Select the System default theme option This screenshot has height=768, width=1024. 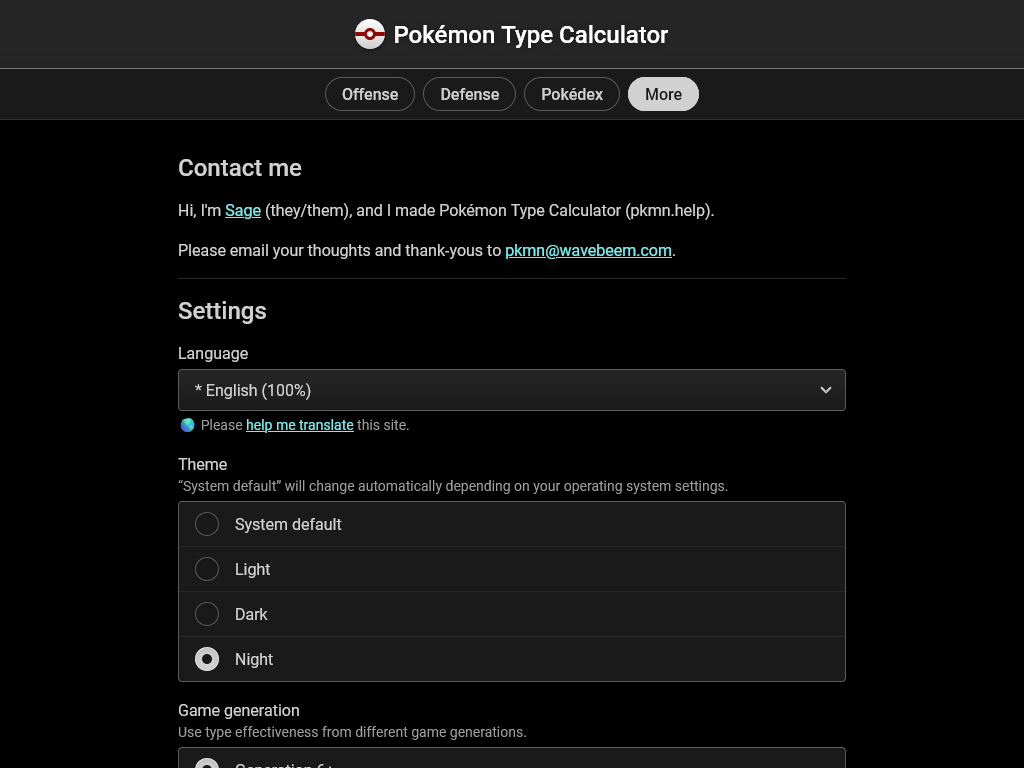click(207, 524)
